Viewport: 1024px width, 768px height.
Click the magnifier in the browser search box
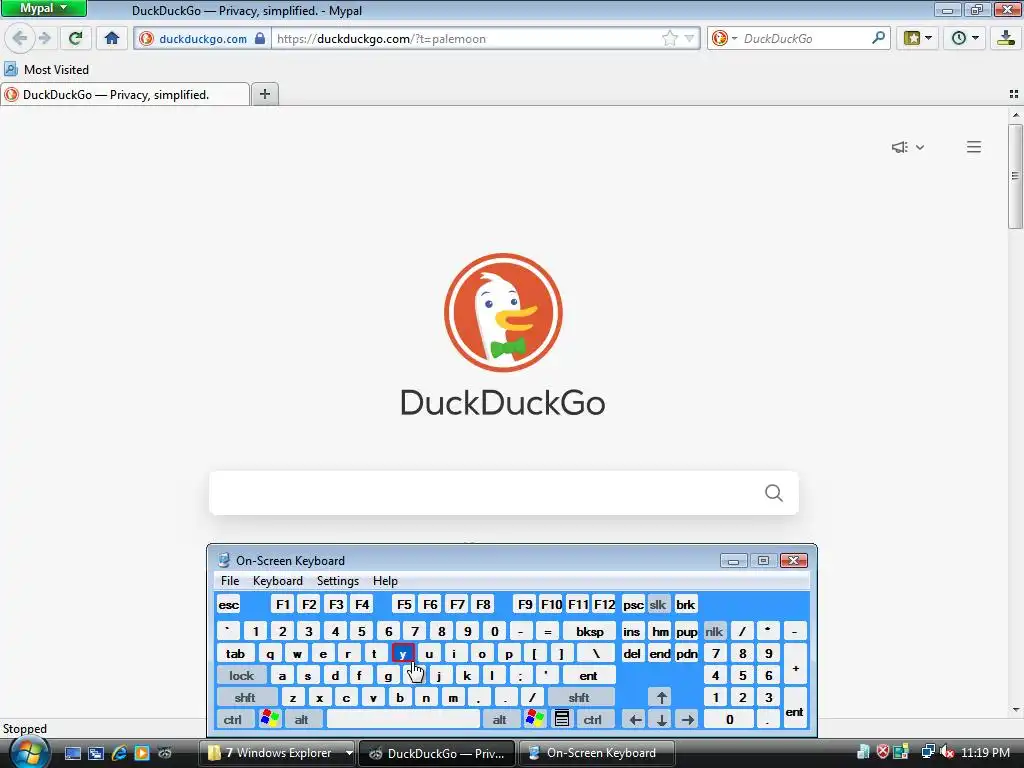point(878,38)
